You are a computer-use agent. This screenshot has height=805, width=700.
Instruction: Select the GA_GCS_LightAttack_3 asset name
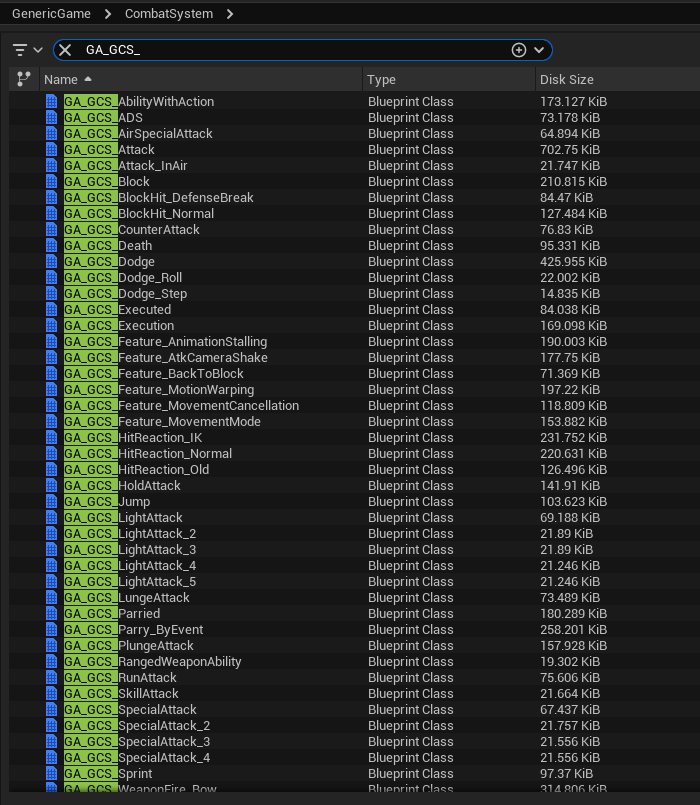click(130, 550)
